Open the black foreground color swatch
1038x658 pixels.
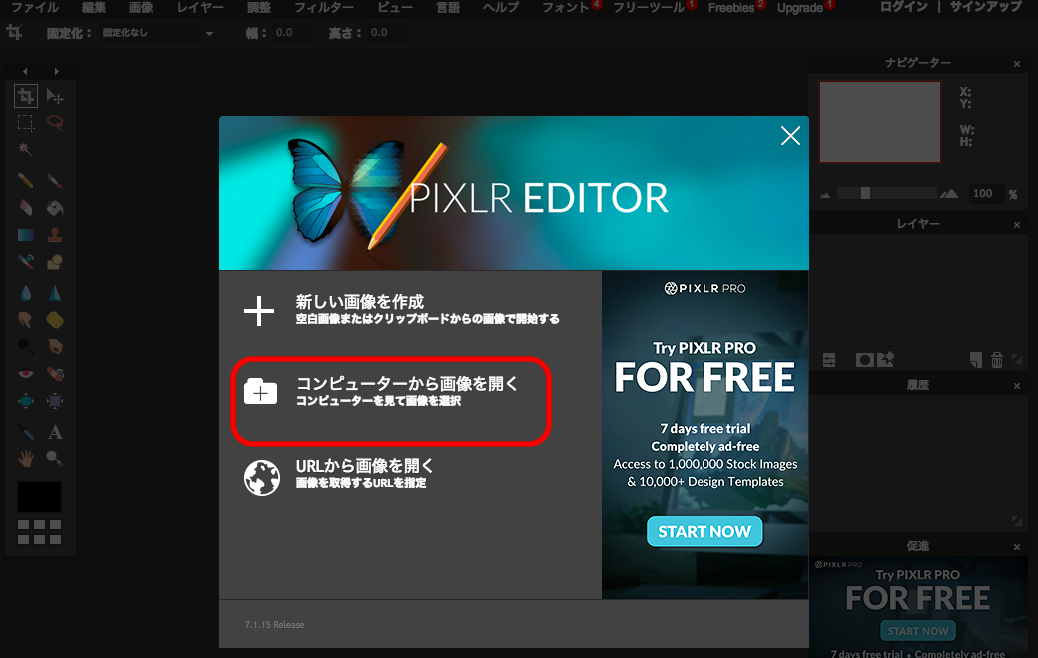39,497
